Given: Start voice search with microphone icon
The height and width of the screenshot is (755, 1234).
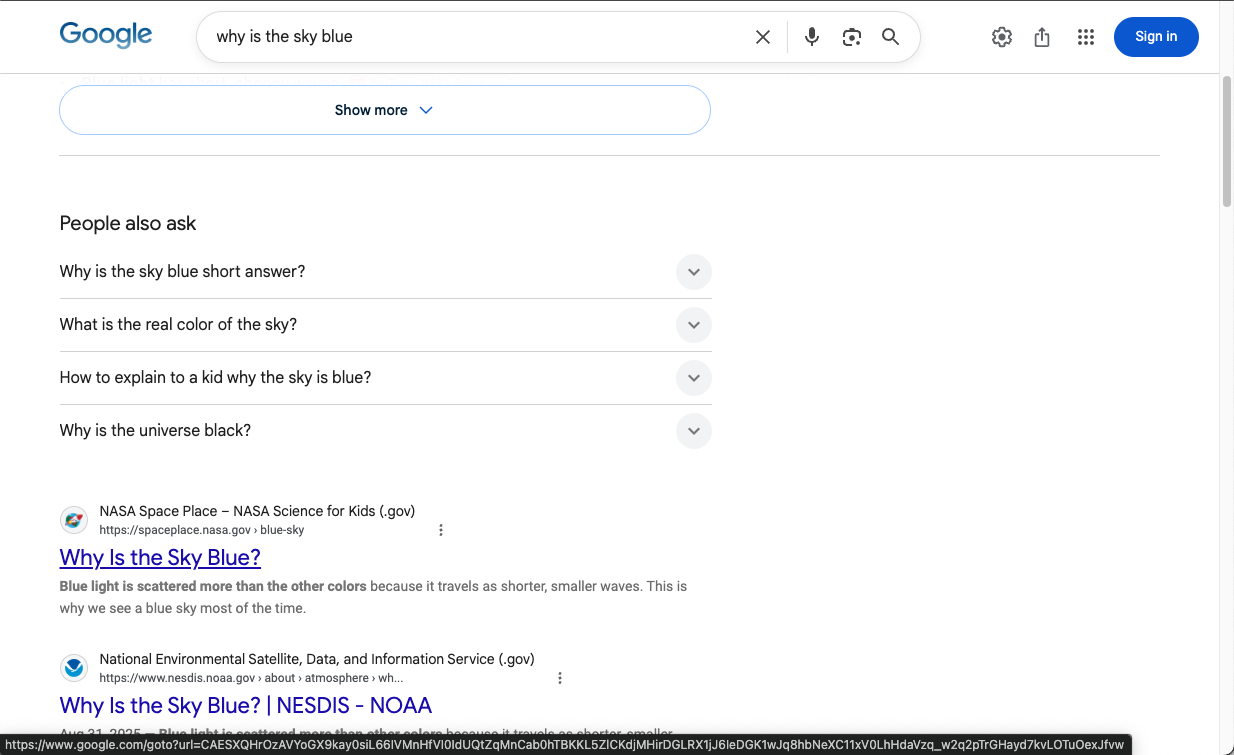Looking at the screenshot, I should 812,37.
